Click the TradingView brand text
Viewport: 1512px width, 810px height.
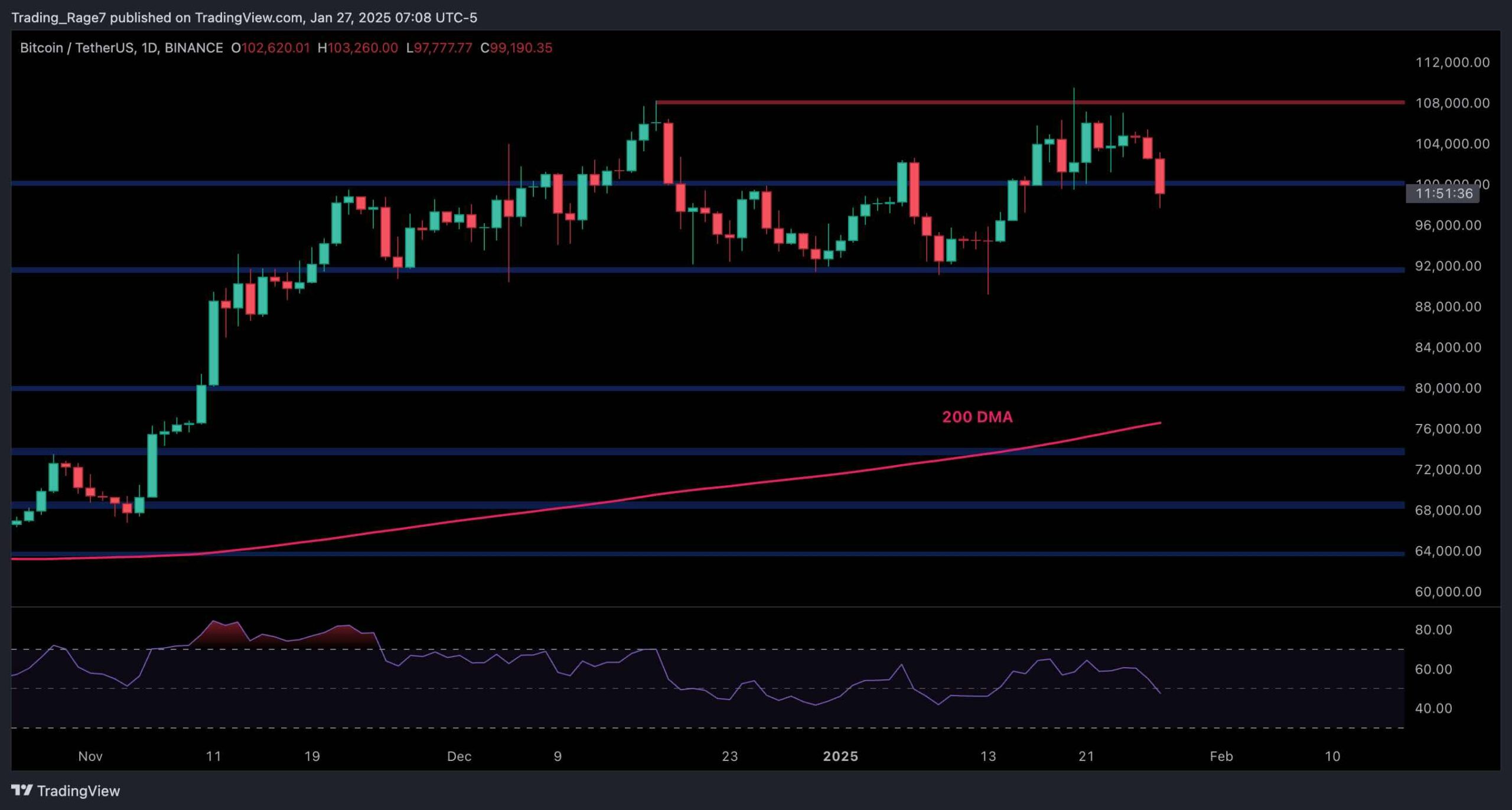(78, 791)
